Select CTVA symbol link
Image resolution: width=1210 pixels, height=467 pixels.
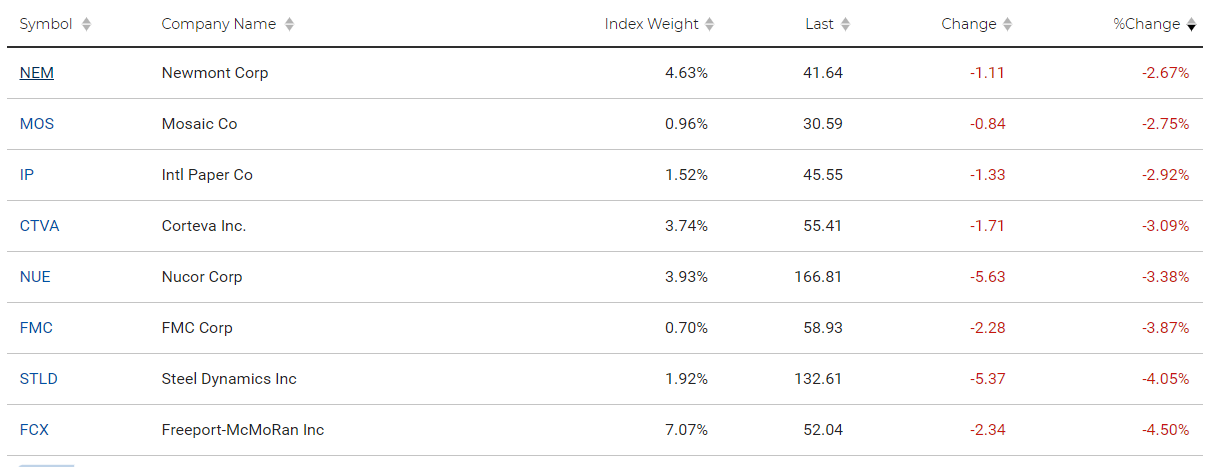(39, 226)
